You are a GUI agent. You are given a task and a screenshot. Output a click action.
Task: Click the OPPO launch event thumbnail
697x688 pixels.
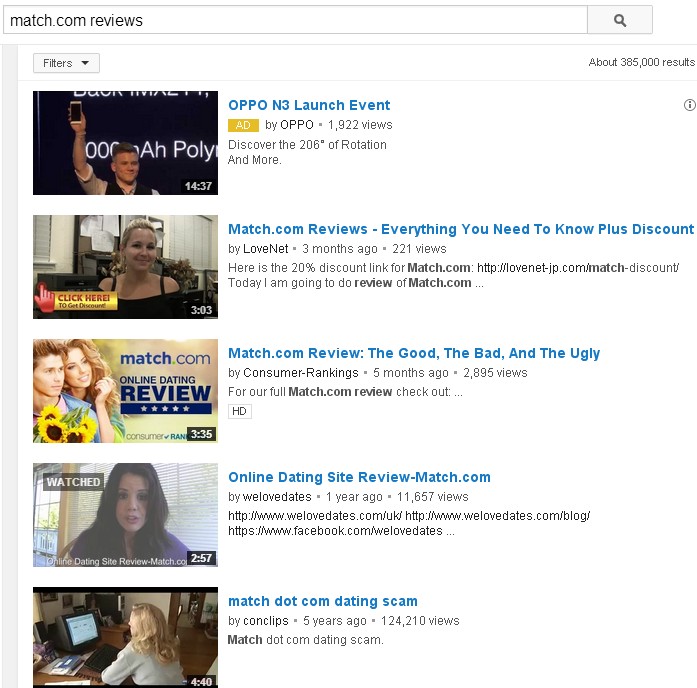point(125,143)
